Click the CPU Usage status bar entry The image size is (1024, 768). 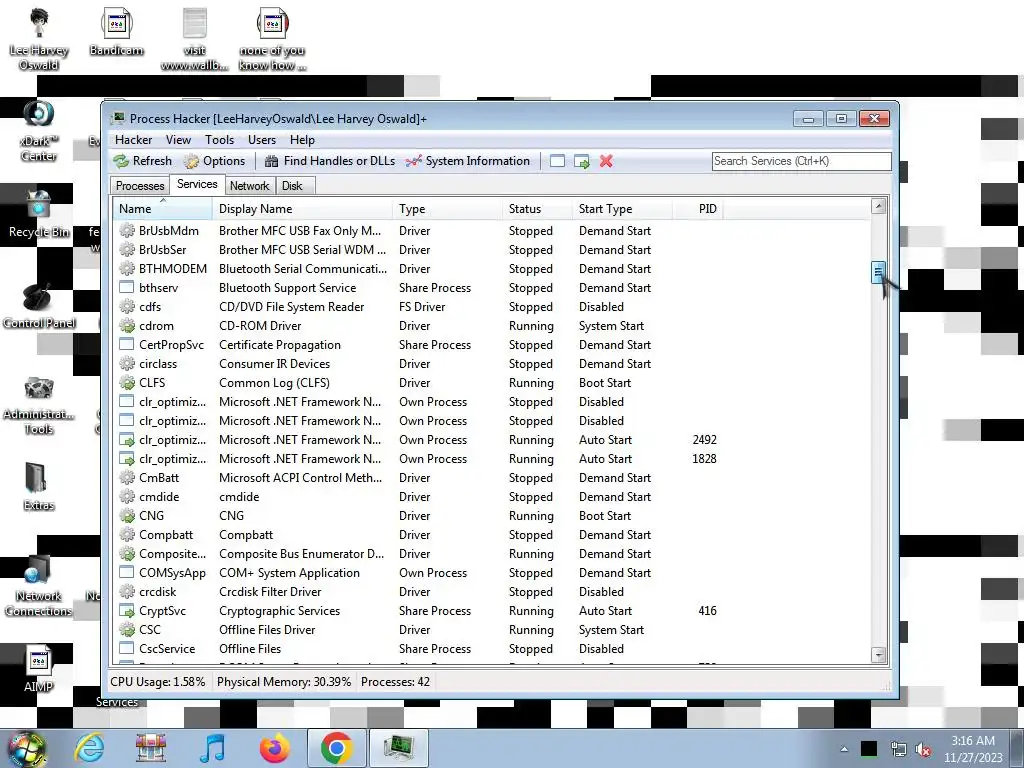point(157,682)
